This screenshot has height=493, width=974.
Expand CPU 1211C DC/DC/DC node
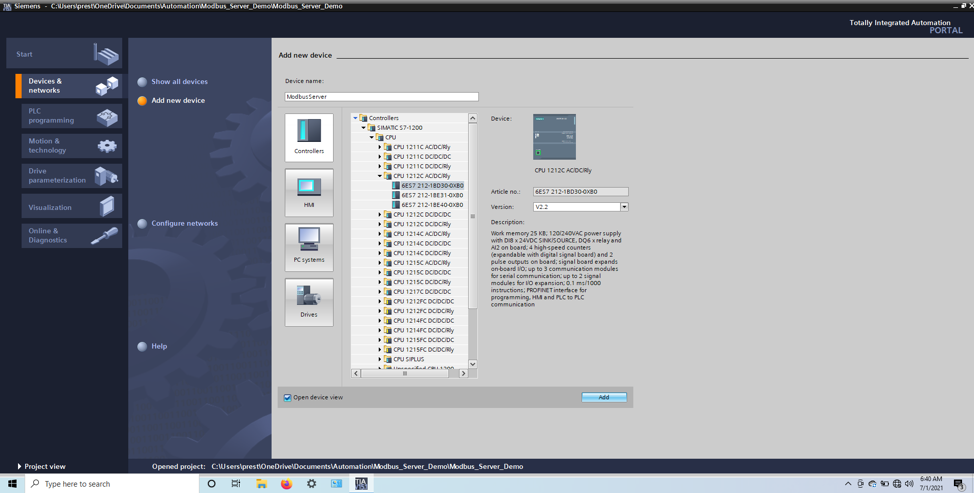pos(380,156)
